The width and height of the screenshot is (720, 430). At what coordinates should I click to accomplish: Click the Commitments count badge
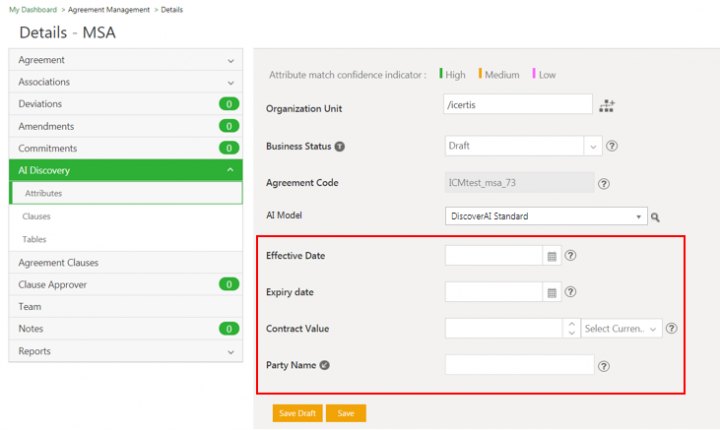[x=229, y=148]
